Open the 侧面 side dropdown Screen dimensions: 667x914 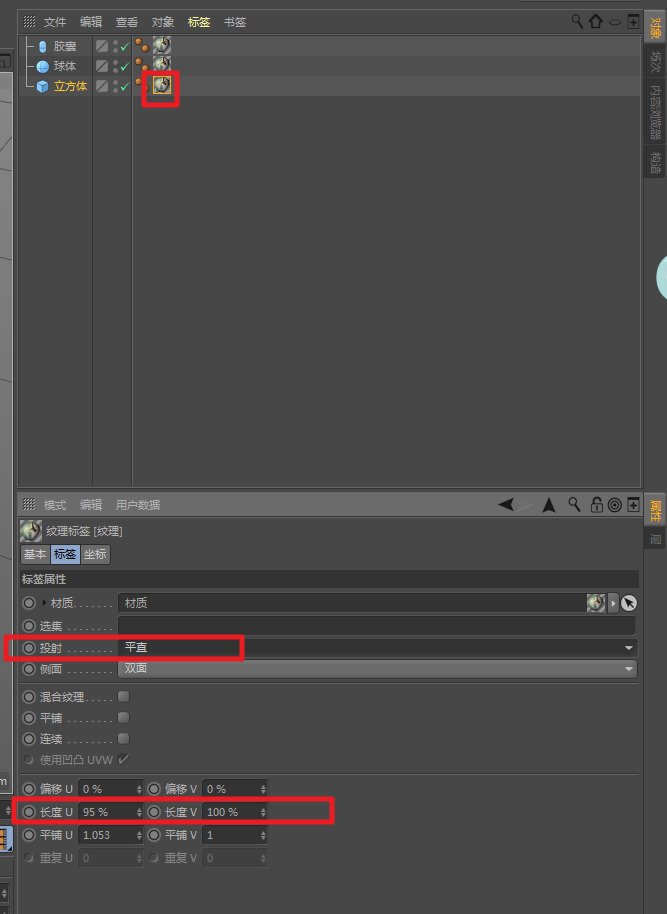pos(377,669)
